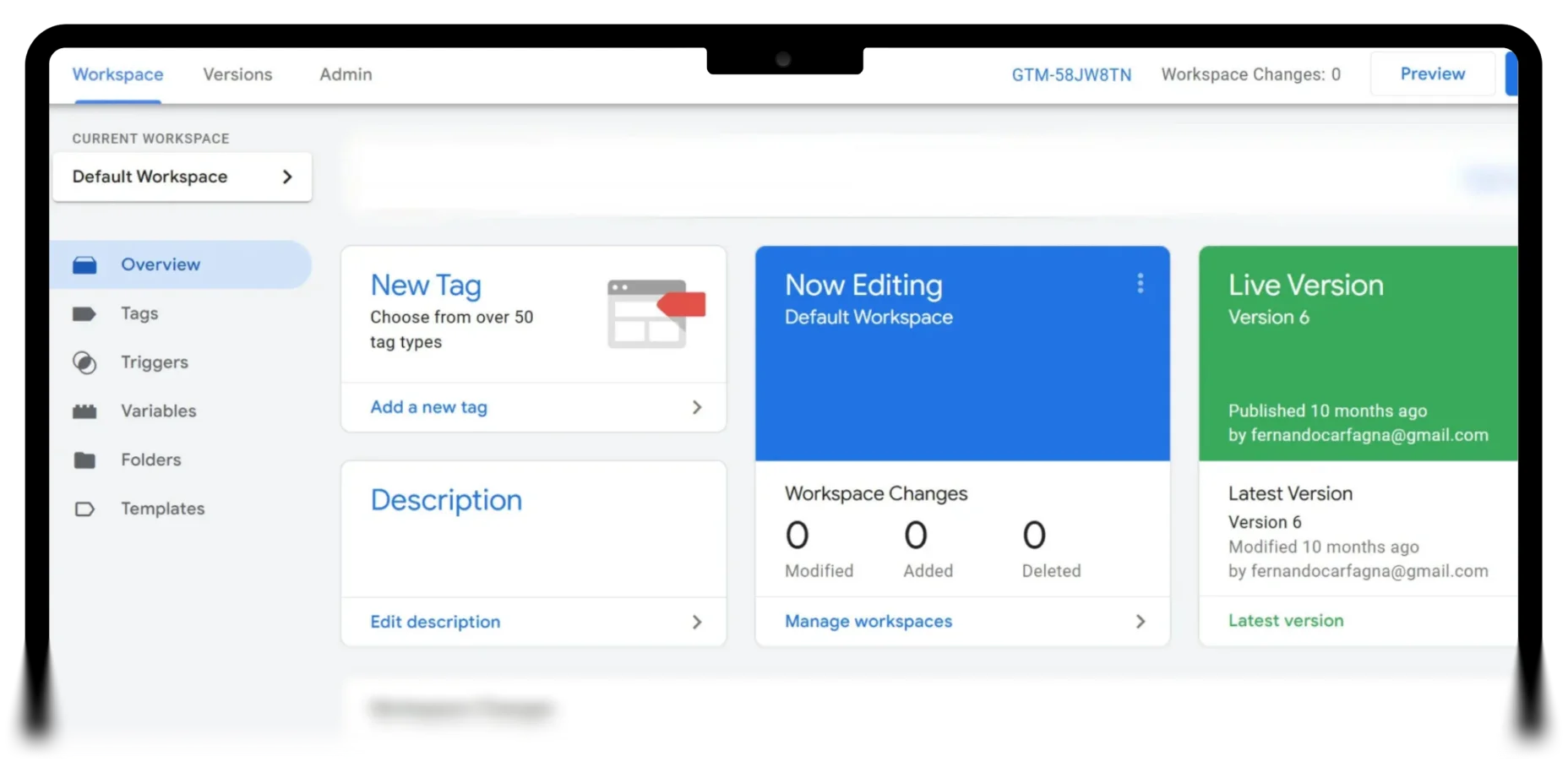Click the Variables brick icon
The width and height of the screenshot is (1568, 762).
84,411
